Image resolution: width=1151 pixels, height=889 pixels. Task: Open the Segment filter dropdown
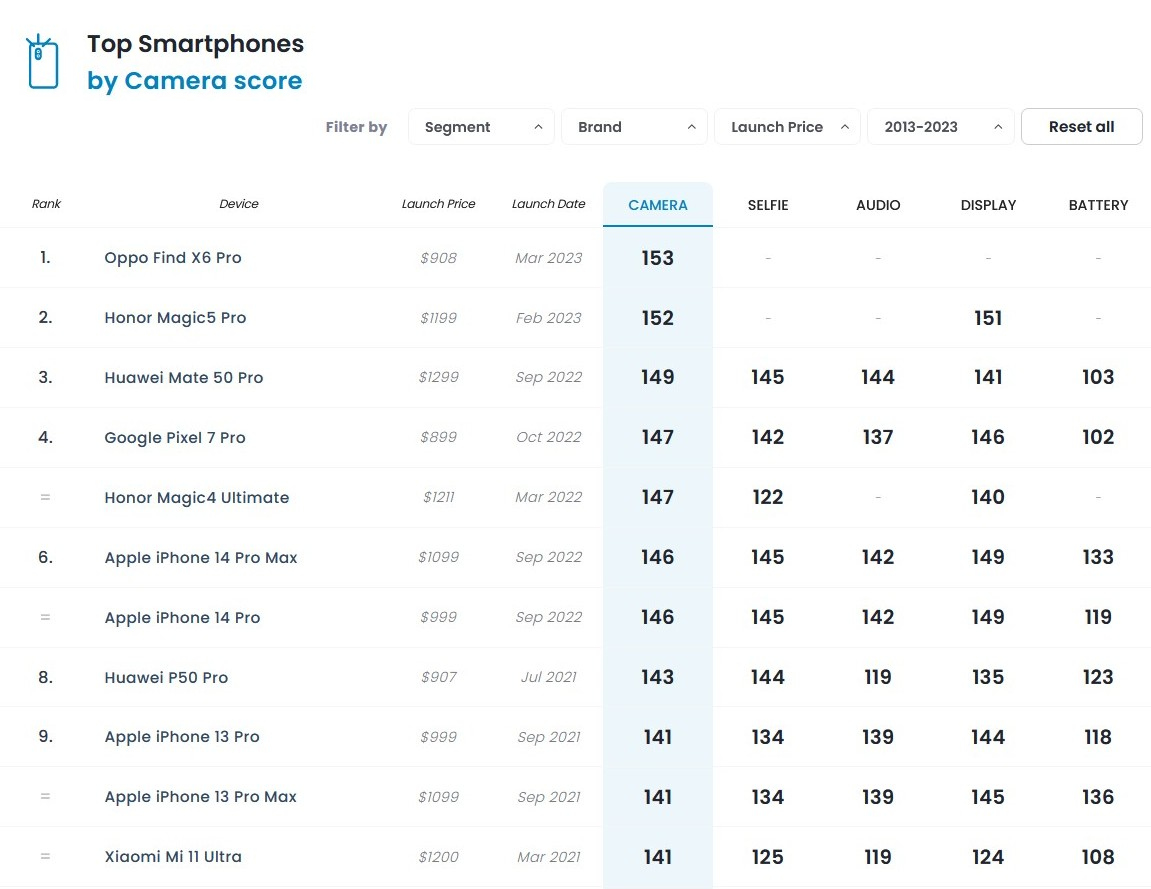481,127
